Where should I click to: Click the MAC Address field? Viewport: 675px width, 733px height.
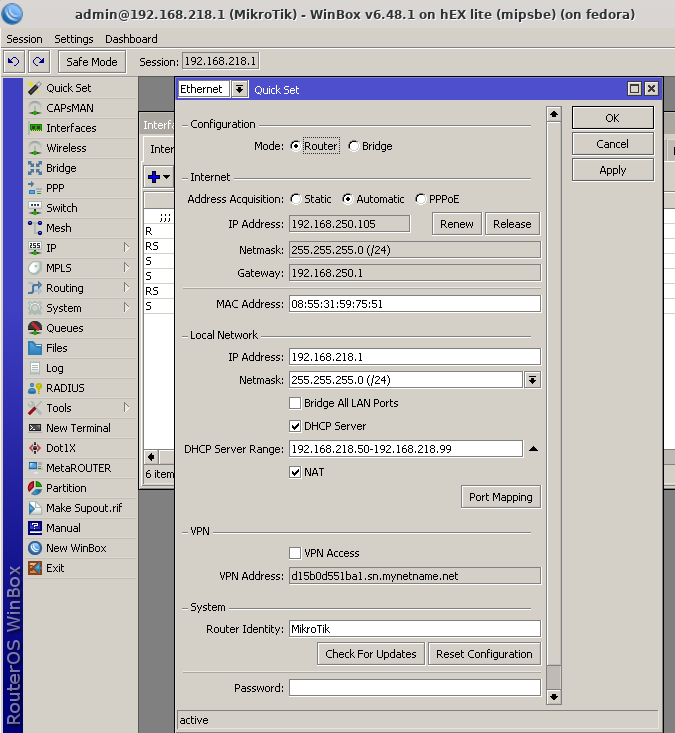coord(415,304)
